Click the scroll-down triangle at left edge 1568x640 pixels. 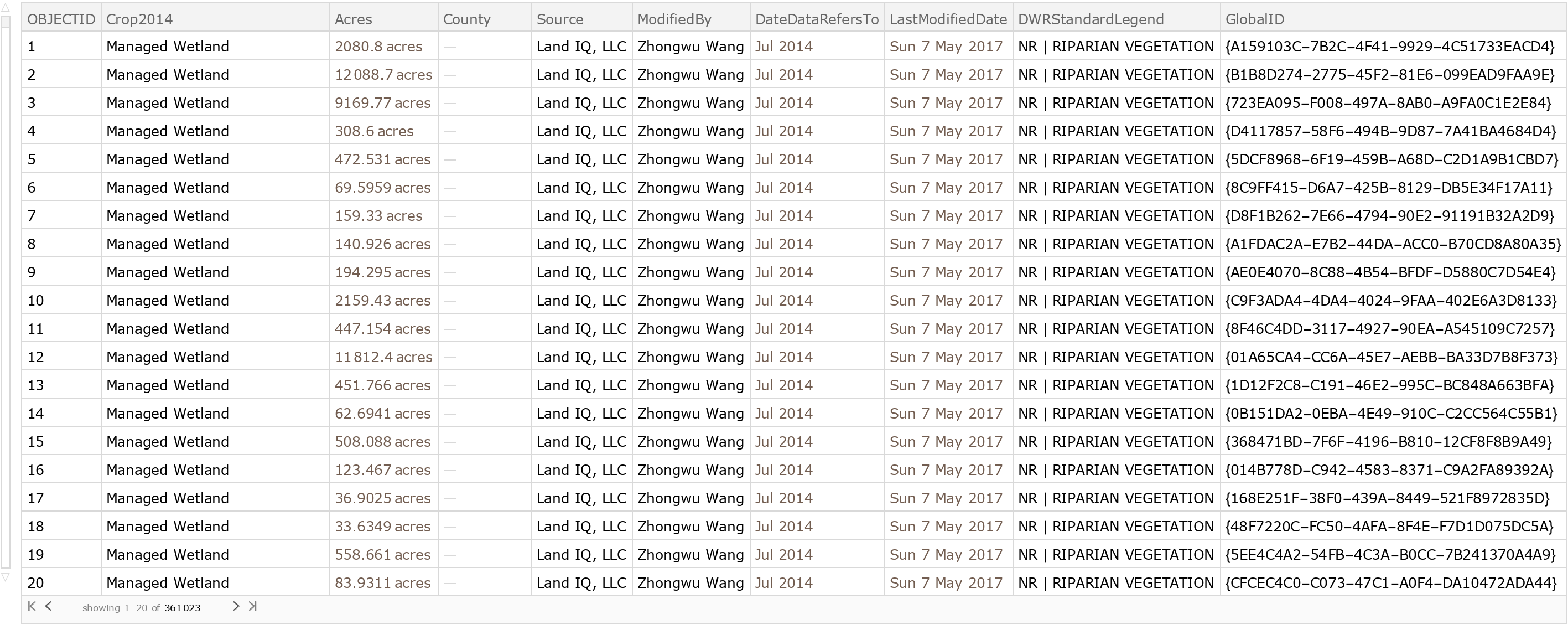(x=5, y=577)
